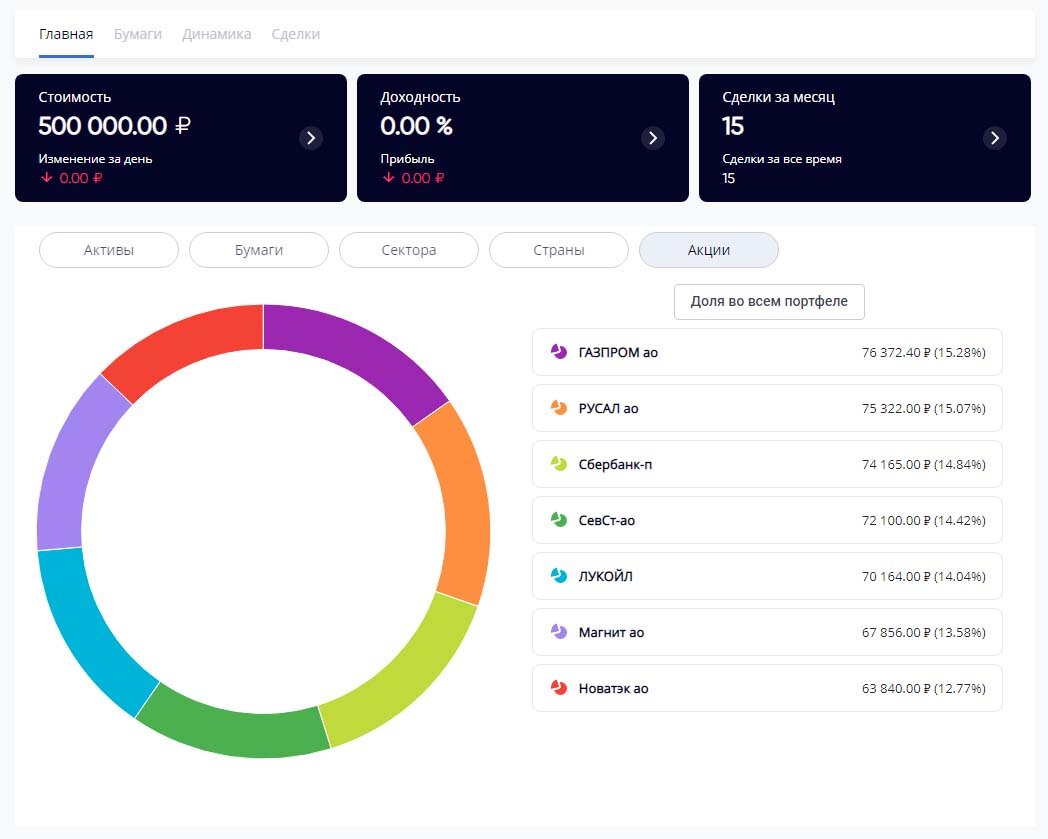Viewport: 1048px width, 839px height.
Task: Click the Сбербанк-п label
Action: (615, 465)
